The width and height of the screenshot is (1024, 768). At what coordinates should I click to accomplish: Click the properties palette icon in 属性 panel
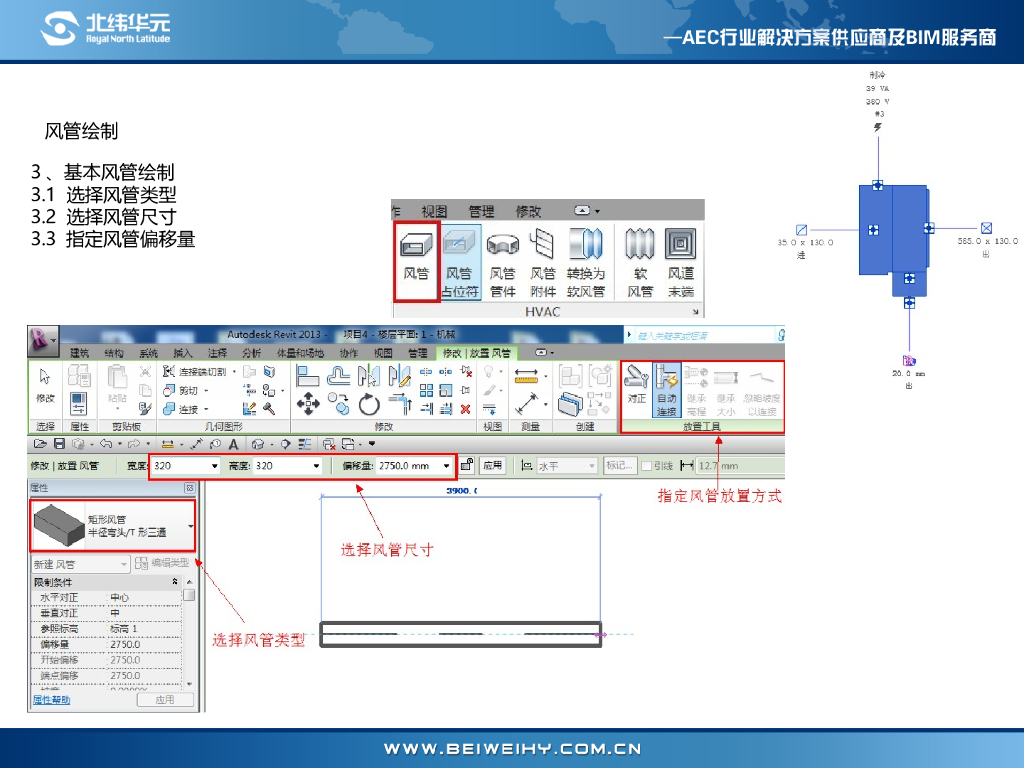pos(78,404)
